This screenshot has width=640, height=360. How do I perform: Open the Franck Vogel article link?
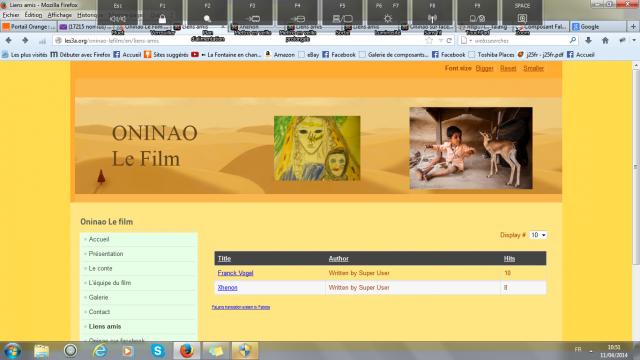[235, 273]
